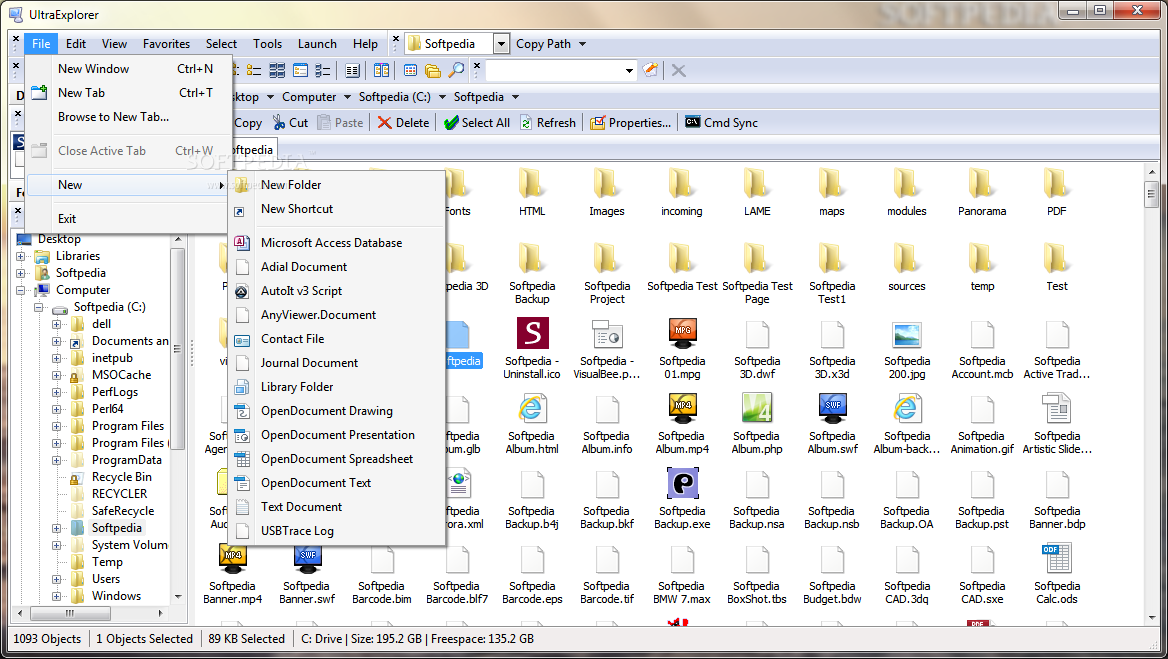
Task: Select the tiles view toolbar icon
Action: (277, 71)
